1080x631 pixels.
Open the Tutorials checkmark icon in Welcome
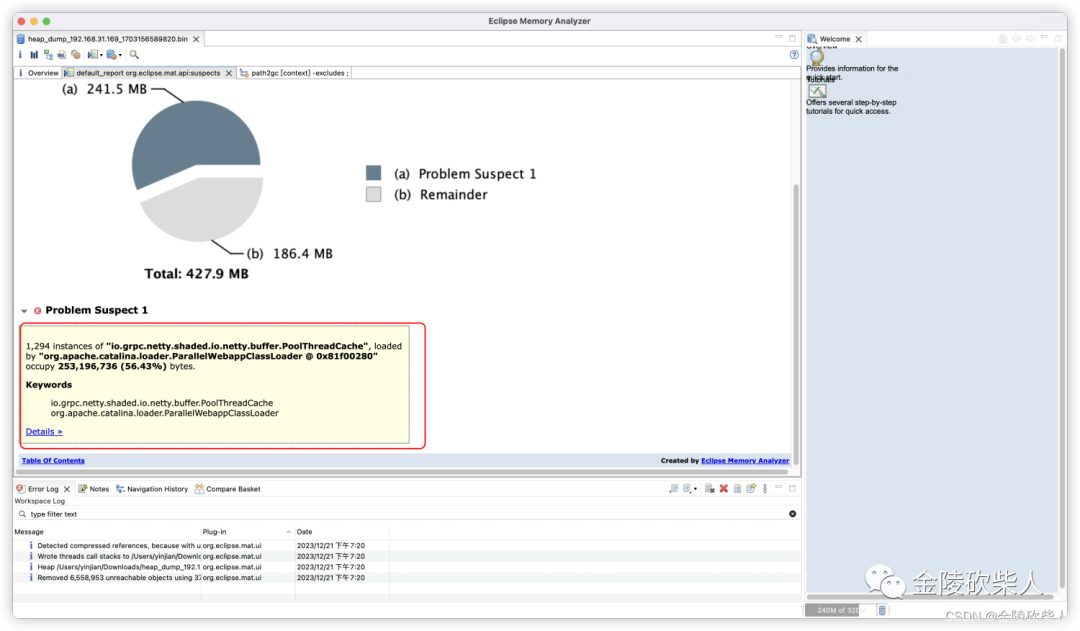tap(817, 90)
